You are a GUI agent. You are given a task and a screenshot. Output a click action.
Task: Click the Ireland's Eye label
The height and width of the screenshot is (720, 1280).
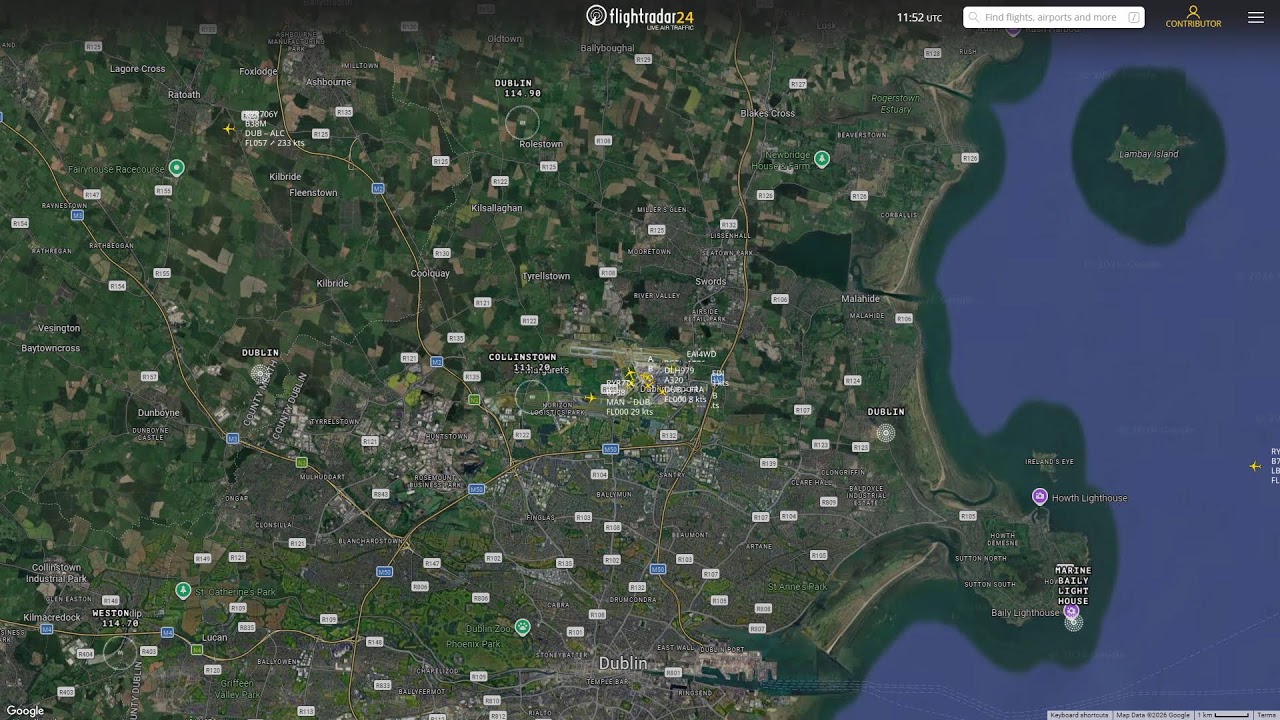[x=1050, y=461]
